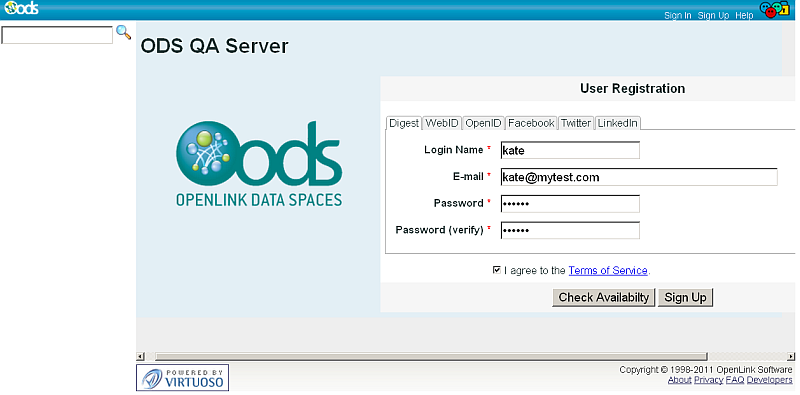Click the ODS logo in header
Screen dimensions: 800x395
point(22,8)
